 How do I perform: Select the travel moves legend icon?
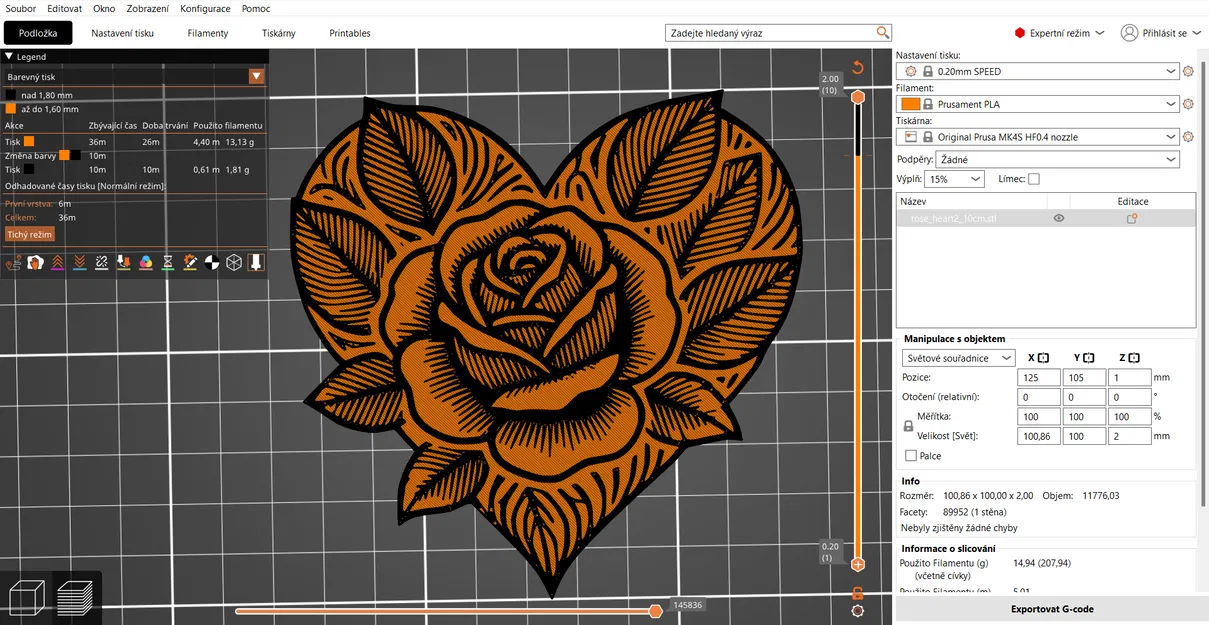(x=13, y=262)
